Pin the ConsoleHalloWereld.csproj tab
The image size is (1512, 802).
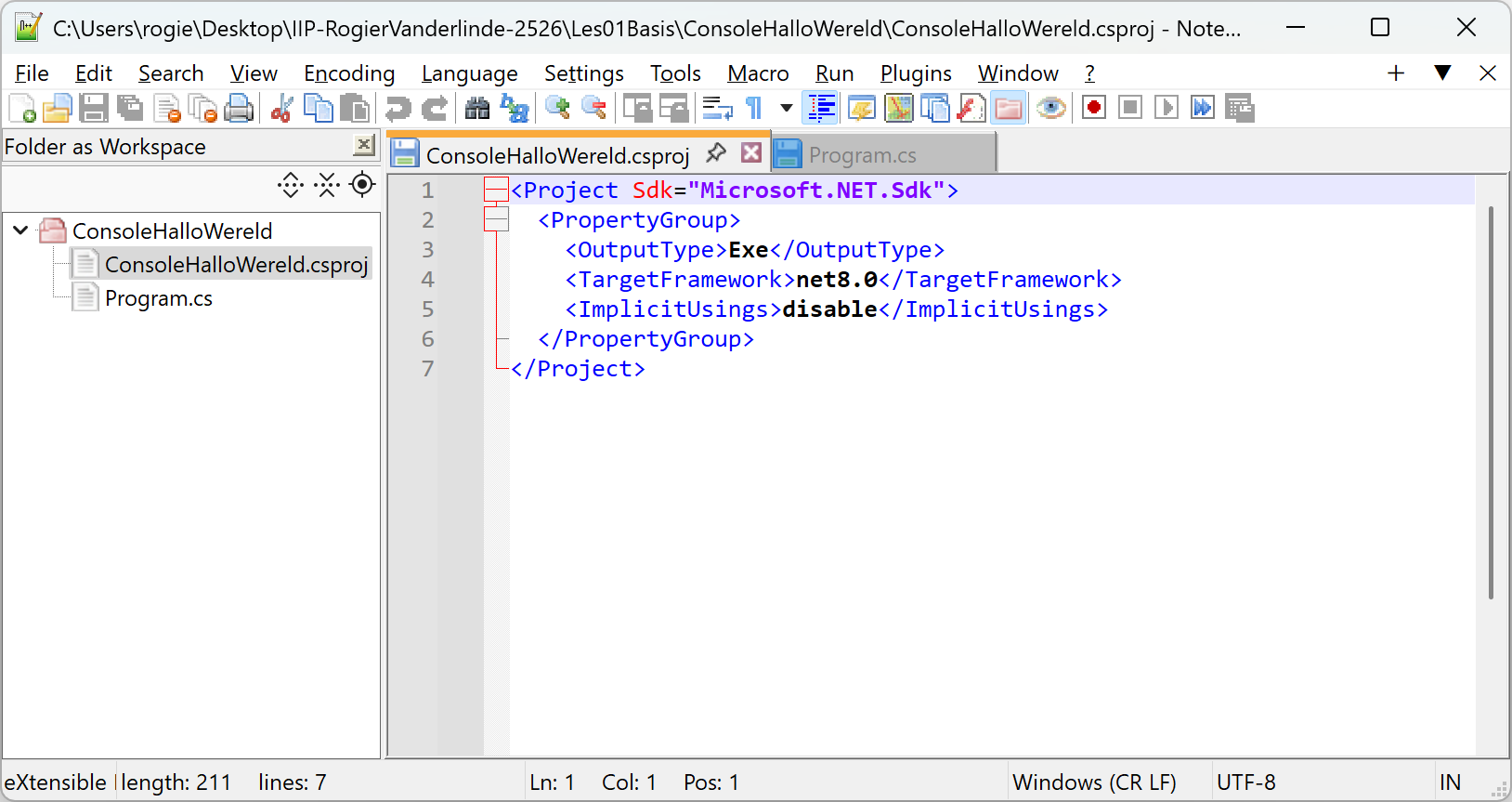click(716, 152)
